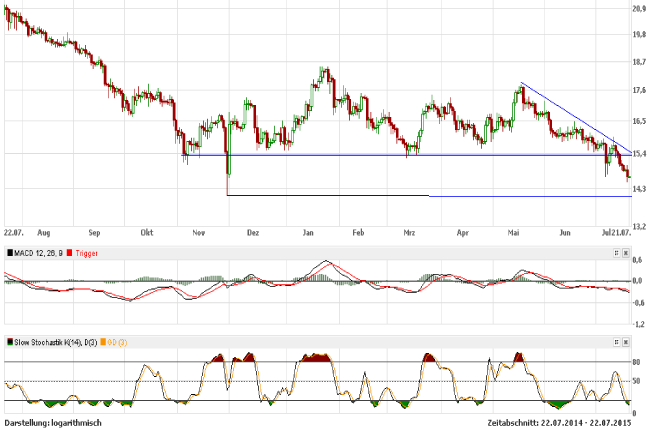
Task: Click the black MACD legend square
Action: pos(10,254)
